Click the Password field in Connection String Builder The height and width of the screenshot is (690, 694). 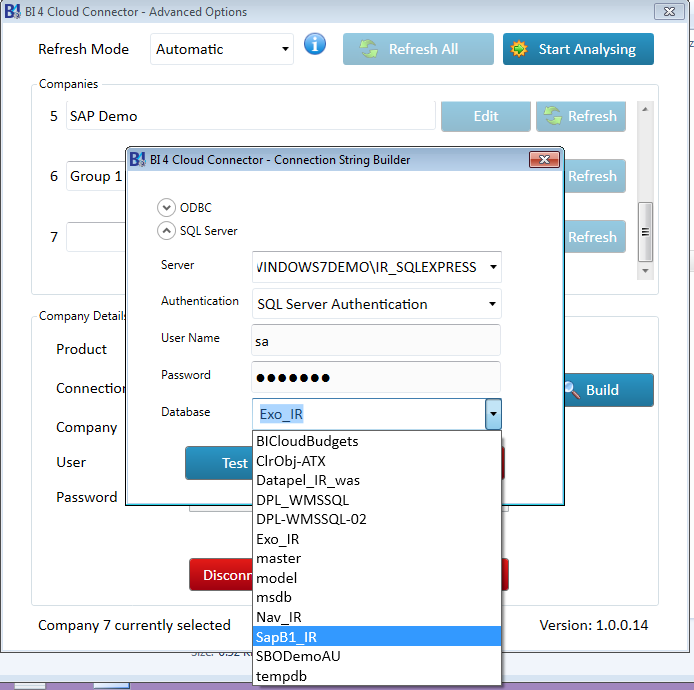[x=376, y=377]
